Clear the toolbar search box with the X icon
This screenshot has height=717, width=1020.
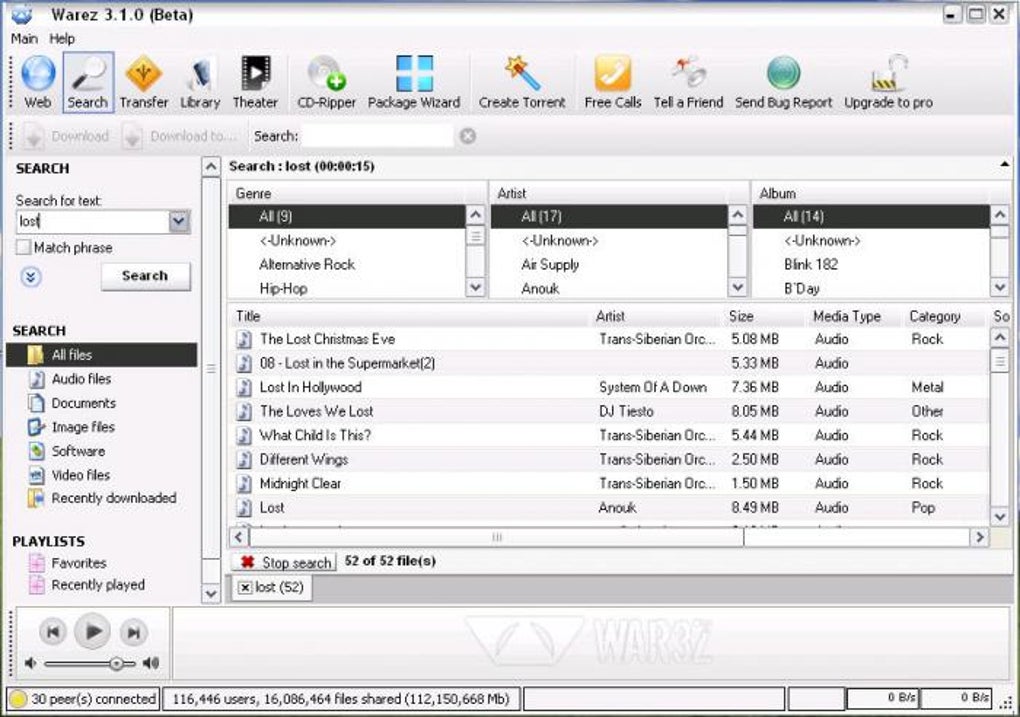468,136
